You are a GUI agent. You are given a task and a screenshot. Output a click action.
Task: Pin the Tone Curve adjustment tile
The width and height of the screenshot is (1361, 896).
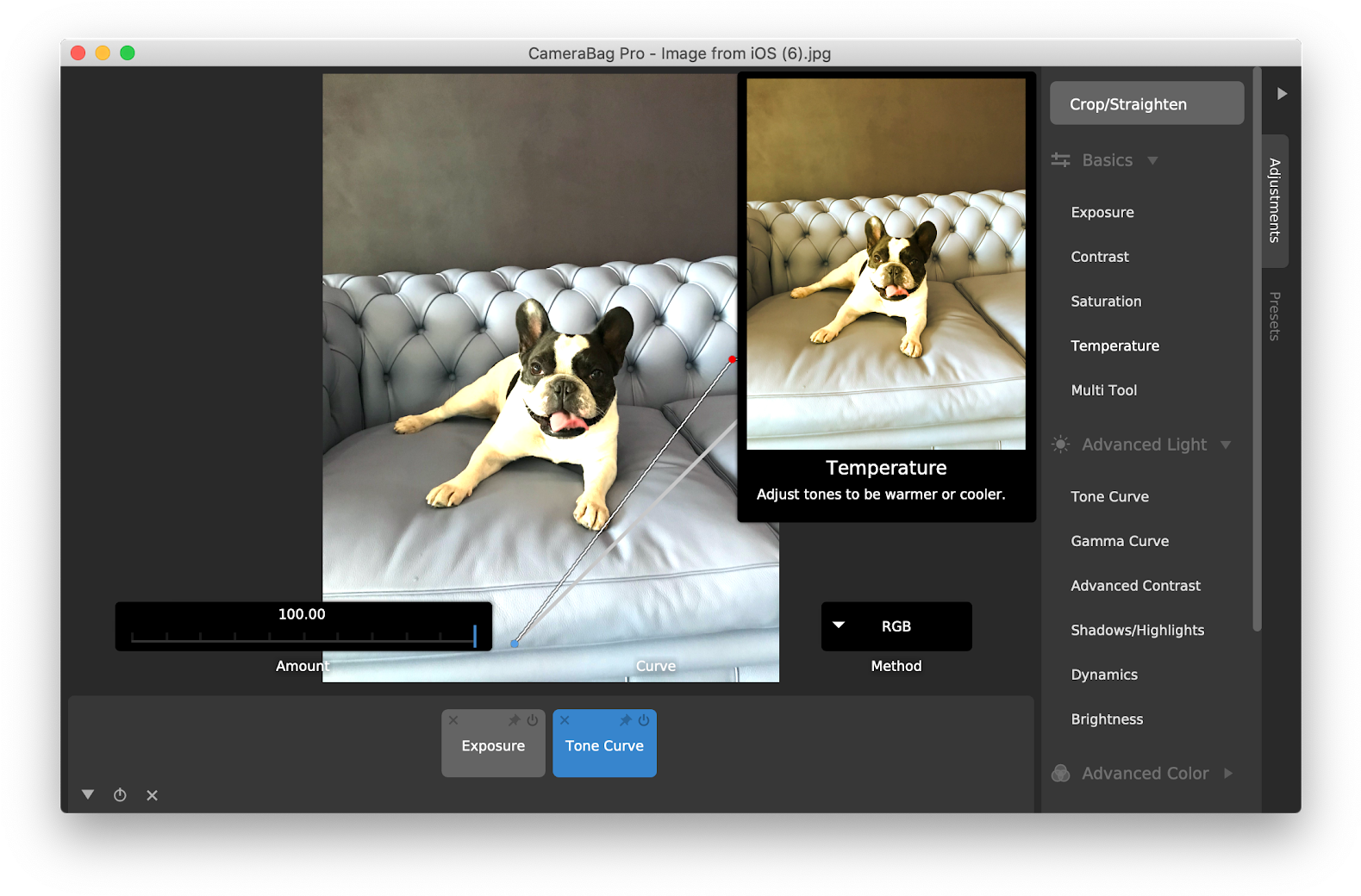point(626,720)
